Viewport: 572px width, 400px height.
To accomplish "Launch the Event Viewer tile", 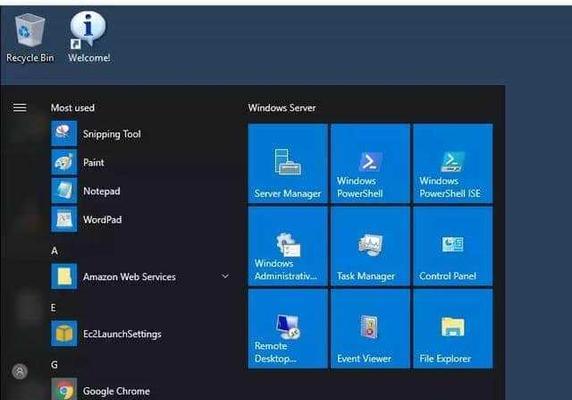I will coord(370,329).
